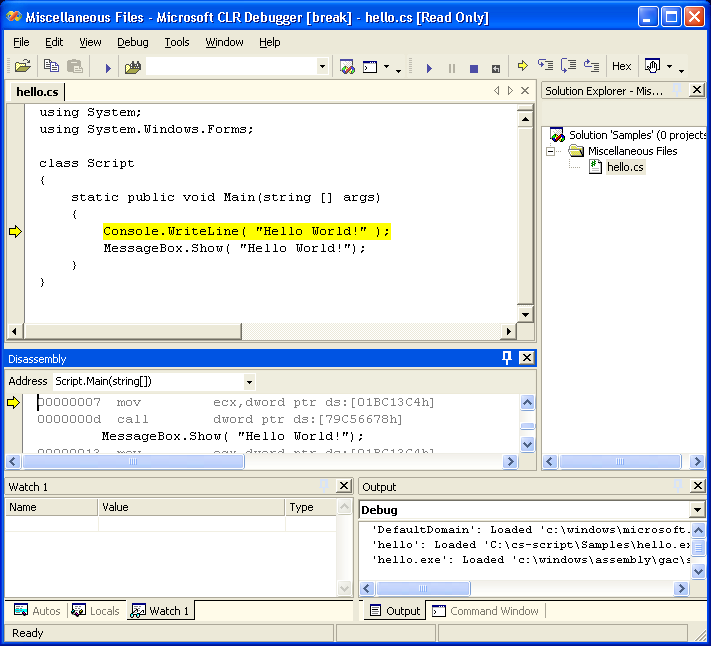Open the View menu
The image size is (711, 646).
90,42
